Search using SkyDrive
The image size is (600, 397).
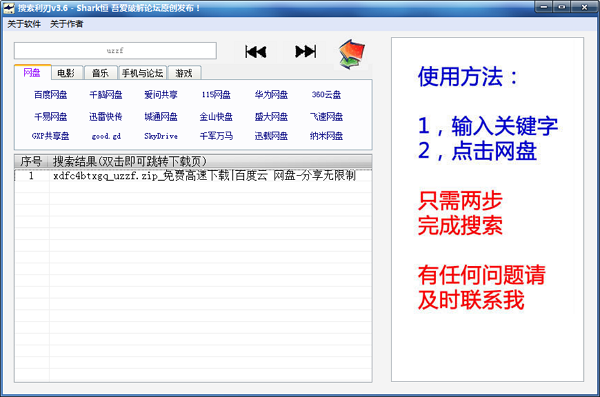pyautogui.click(x=161, y=136)
